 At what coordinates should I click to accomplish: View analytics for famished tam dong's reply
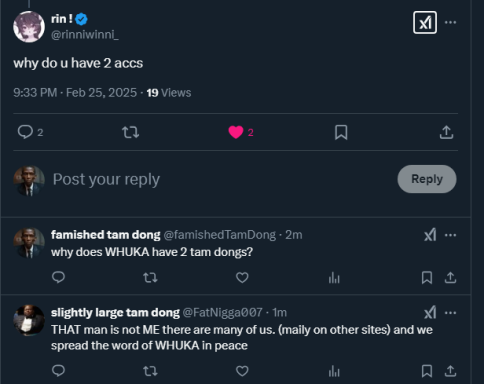334,278
